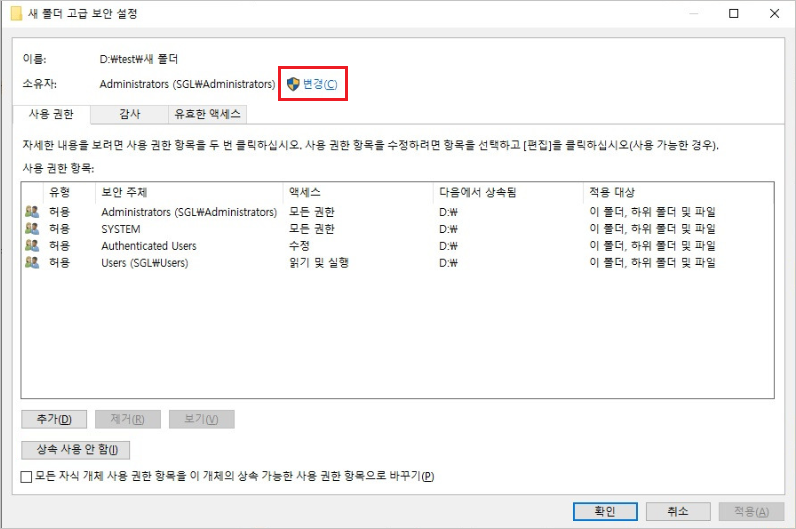Check the 모든 자식 개체 사용 권한 항목 바꾸기 checkbox
Screen dimensions: 796x529
[26, 476]
